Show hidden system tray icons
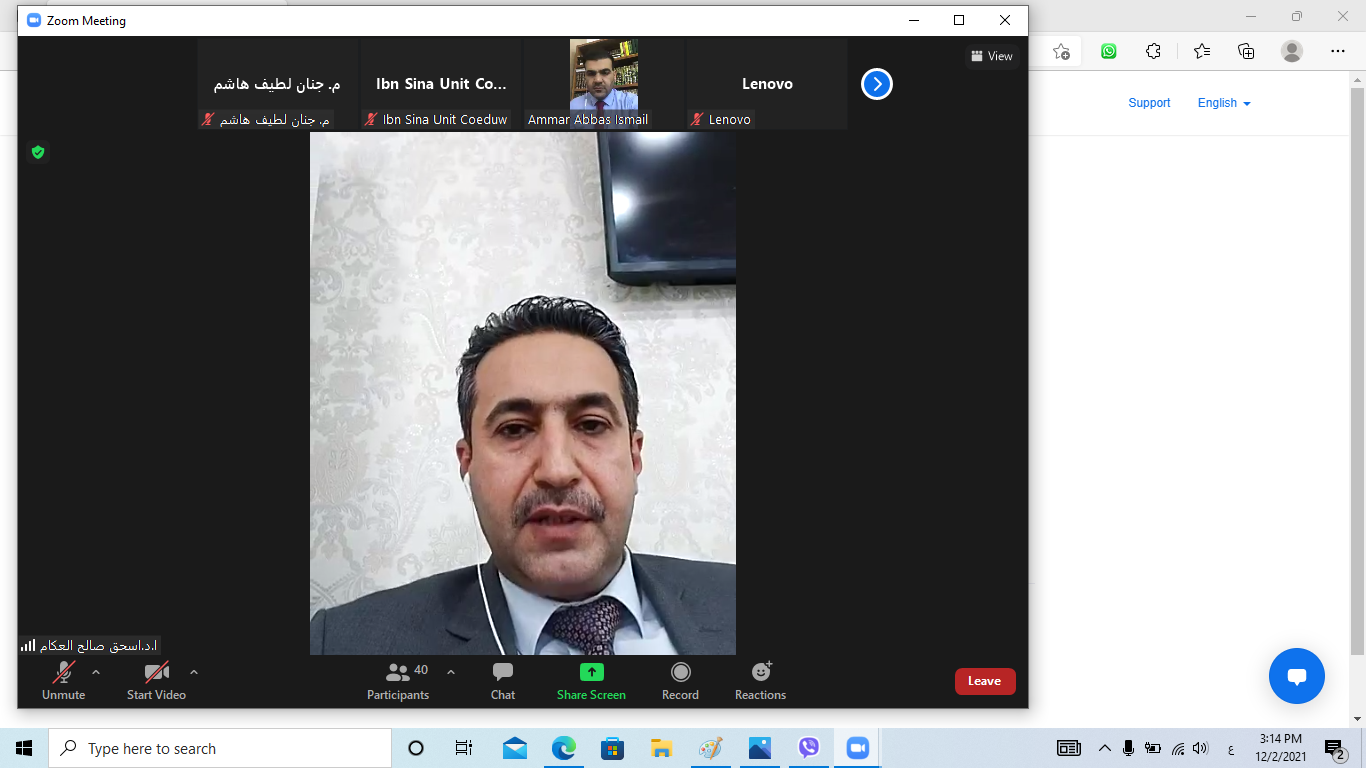1366x768 pixels. point(1105,748)
